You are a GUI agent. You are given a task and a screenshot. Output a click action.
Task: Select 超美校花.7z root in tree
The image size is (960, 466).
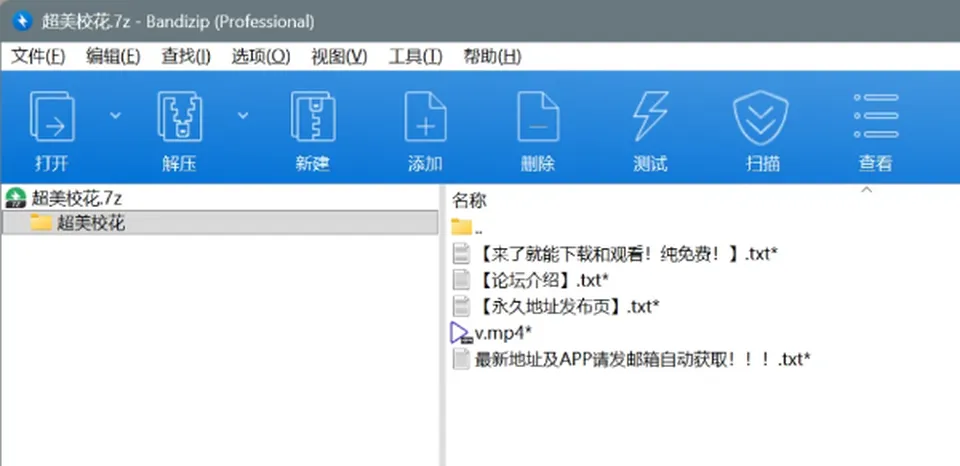pos(77,198)
